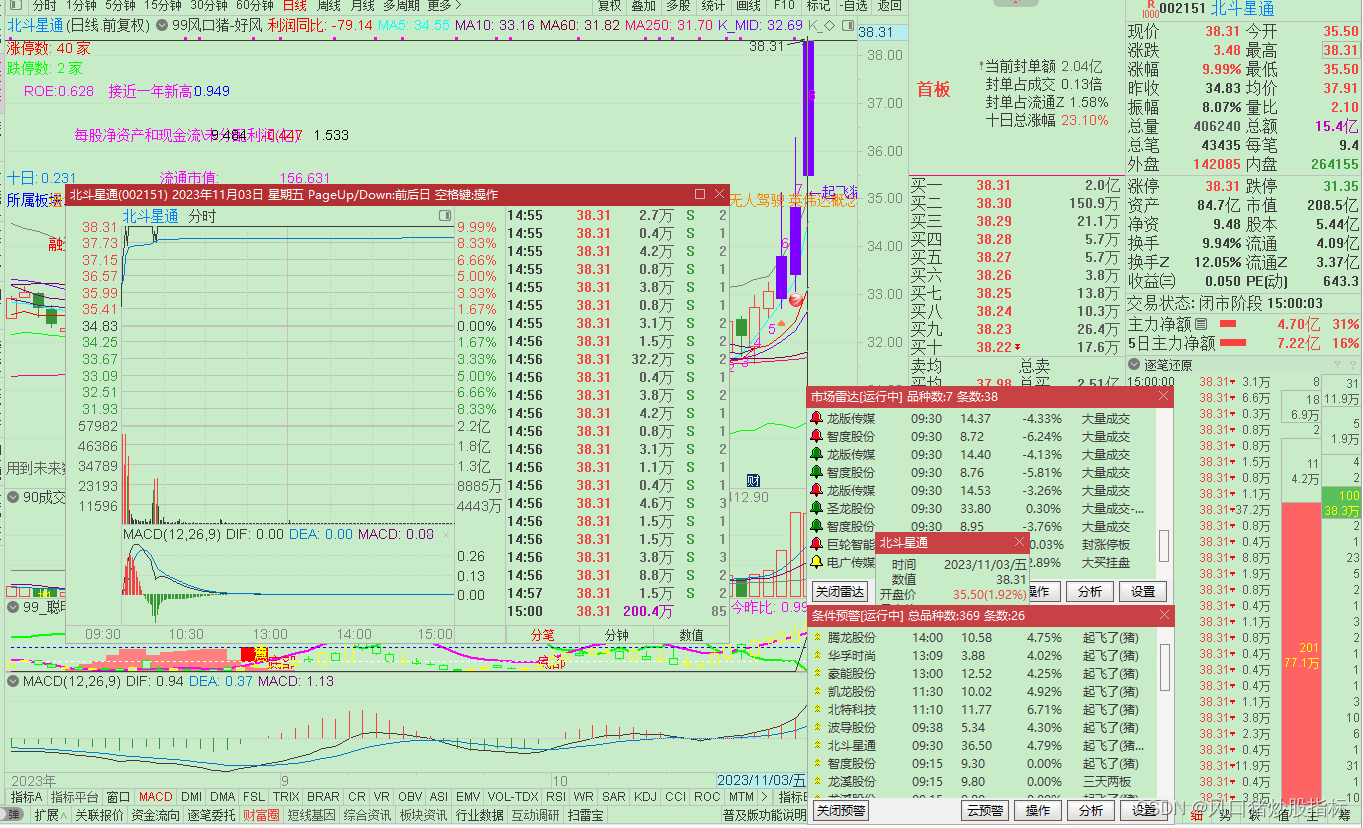This screenshot has width=1363, height=828.
Task: Open the 多周期 multi-period view
Action: click(401, 6)
